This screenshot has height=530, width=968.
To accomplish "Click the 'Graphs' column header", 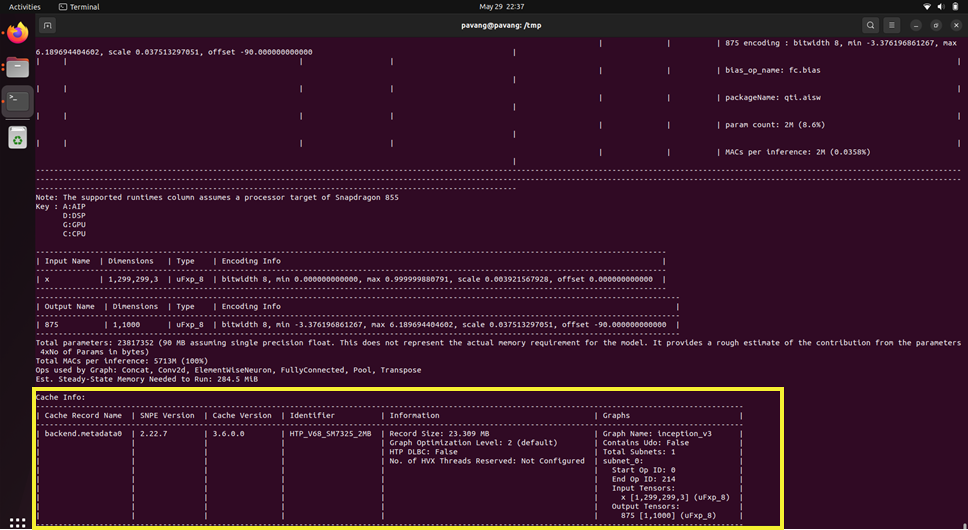I will click(616, 415).
